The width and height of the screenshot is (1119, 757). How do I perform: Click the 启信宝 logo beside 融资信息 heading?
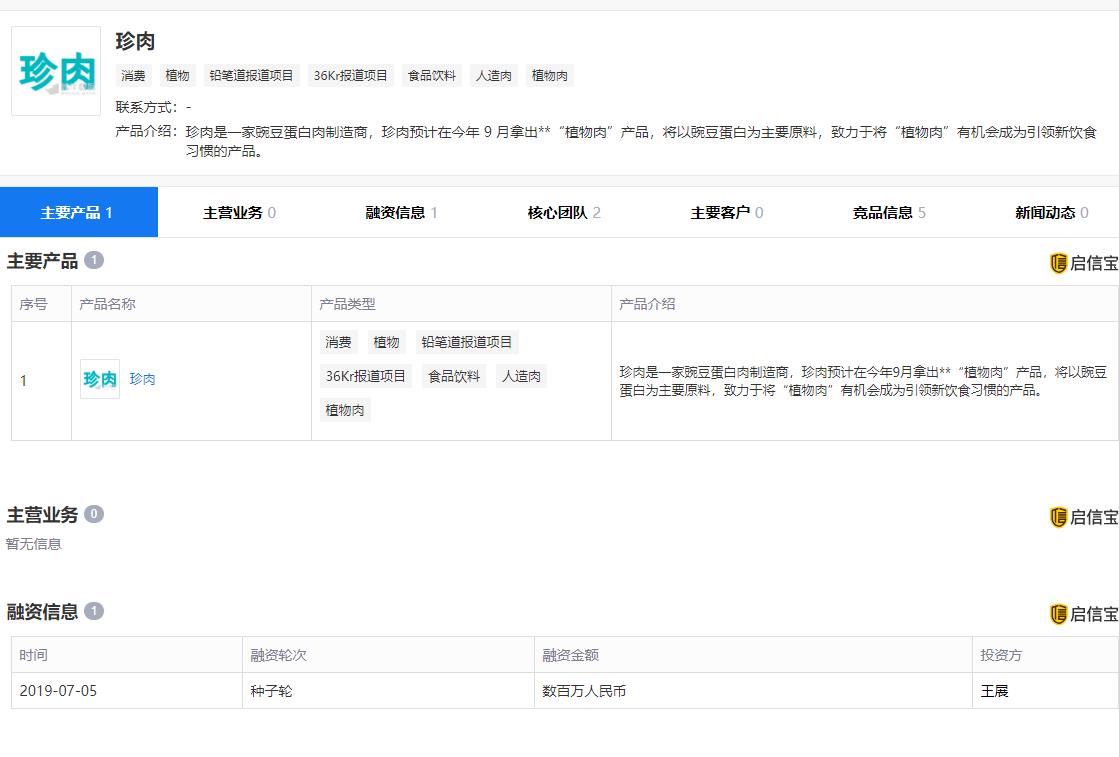point(1083,614)
